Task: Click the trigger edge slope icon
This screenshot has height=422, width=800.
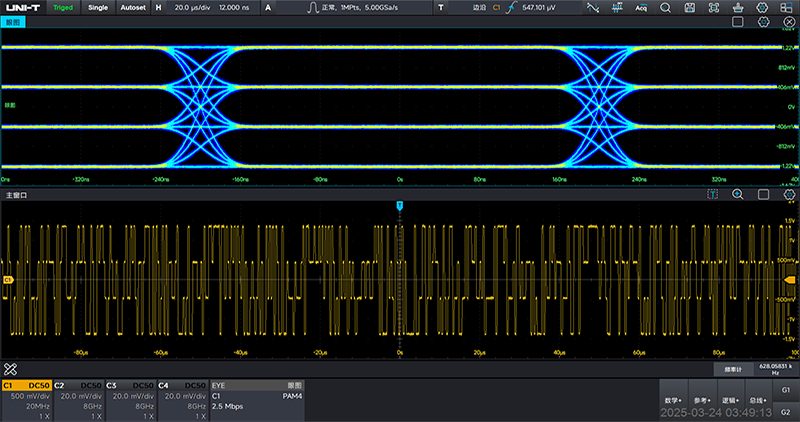Action: click(x=511, y=8)
